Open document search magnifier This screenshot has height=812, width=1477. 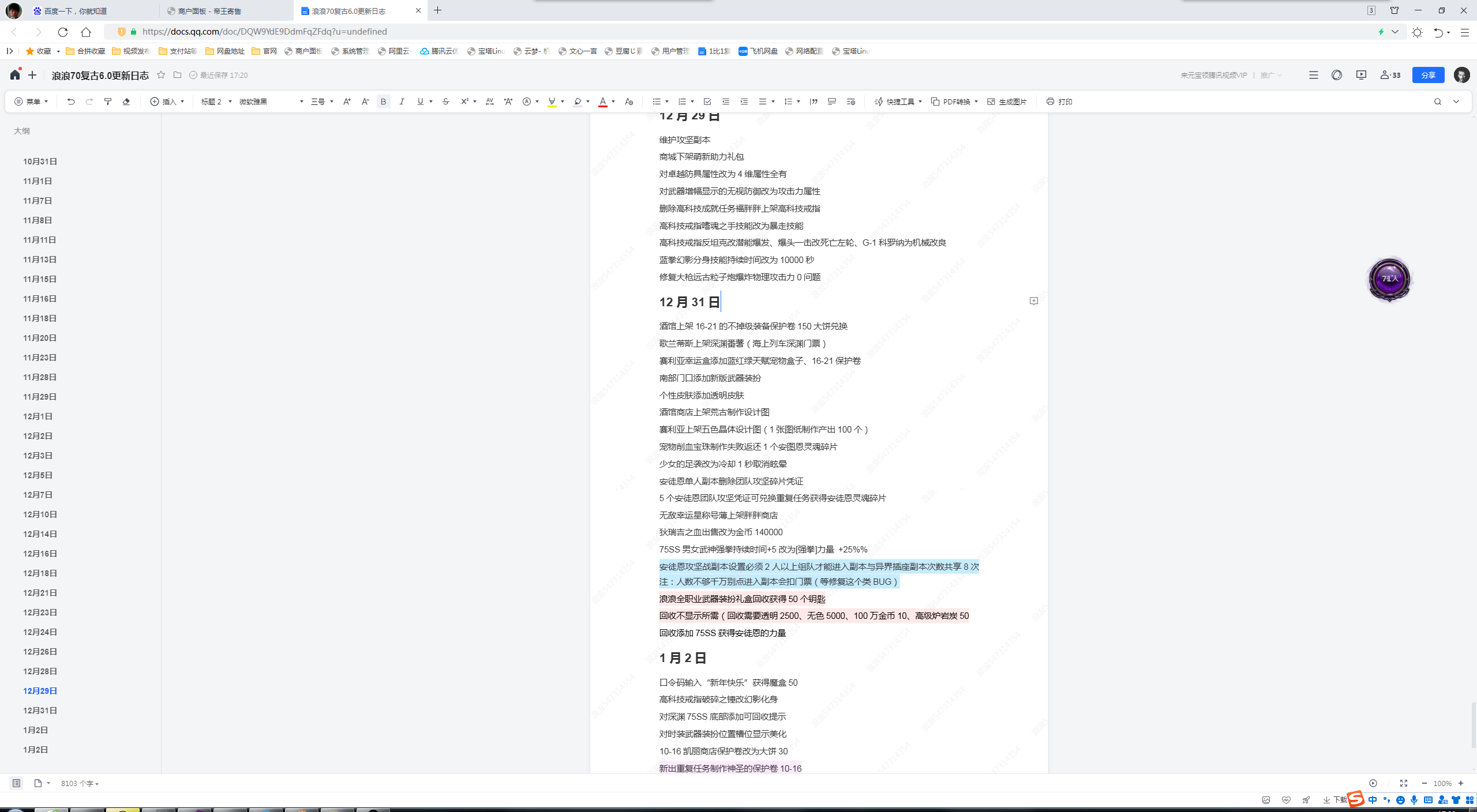pyautogui.click(x=1437, y=101)
